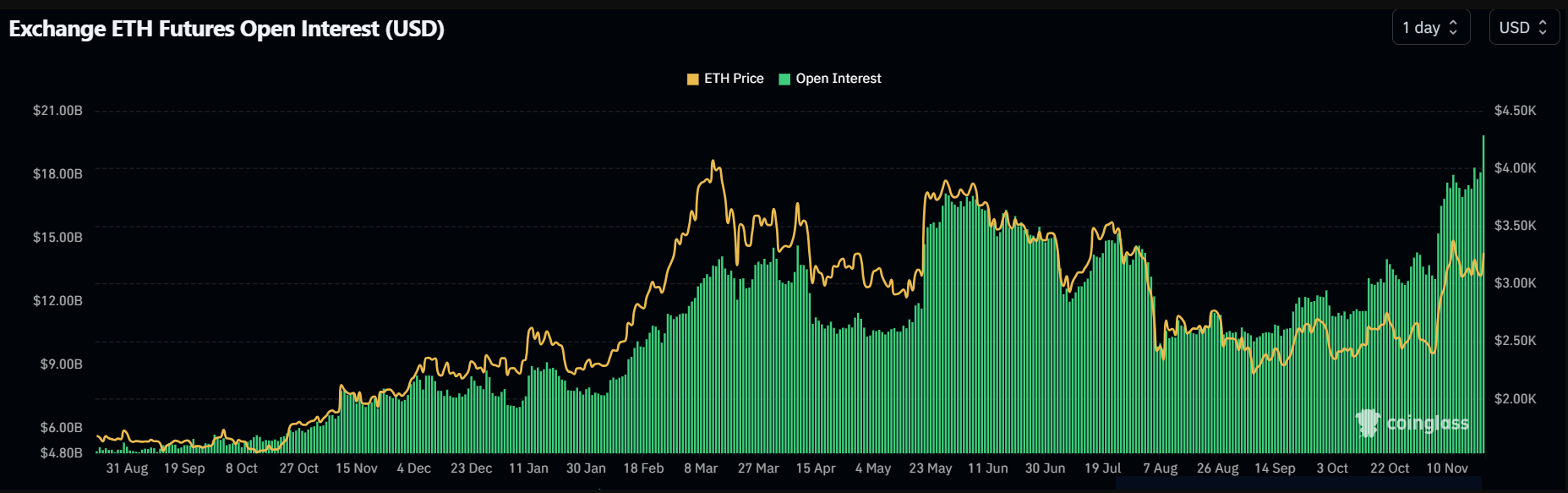The height and width of the screenshot is (493, 1568).
Task: Click the up-down arrows beside 1 day
Action: (x=1454, y=27)
